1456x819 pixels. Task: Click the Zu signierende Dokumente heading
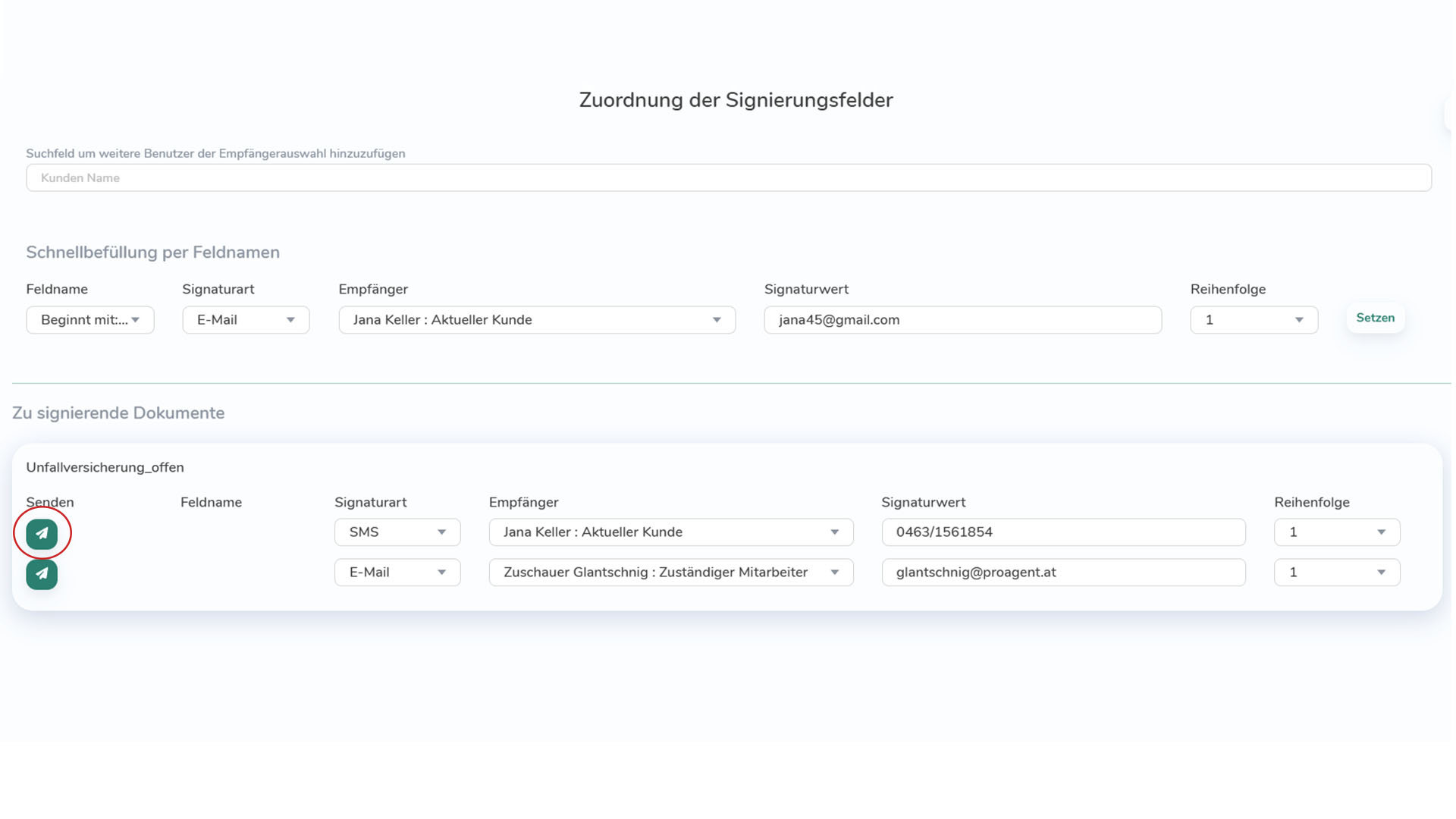click(118, 413)
